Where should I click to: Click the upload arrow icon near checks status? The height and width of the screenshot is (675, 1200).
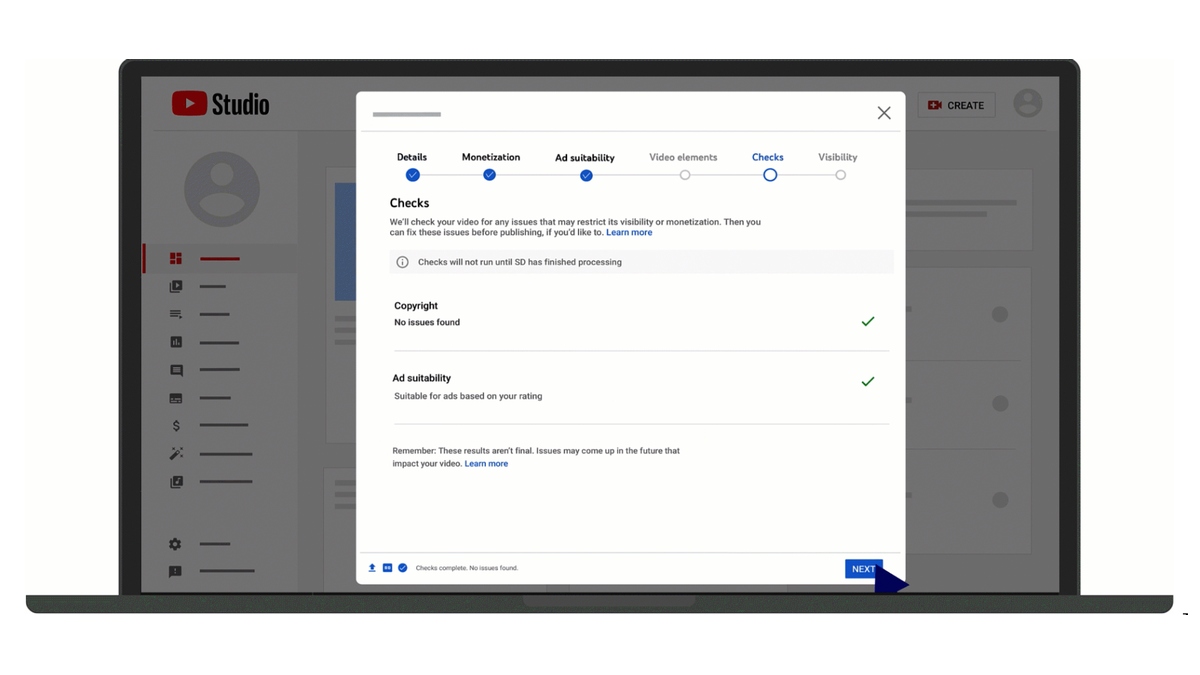[371, 567]
